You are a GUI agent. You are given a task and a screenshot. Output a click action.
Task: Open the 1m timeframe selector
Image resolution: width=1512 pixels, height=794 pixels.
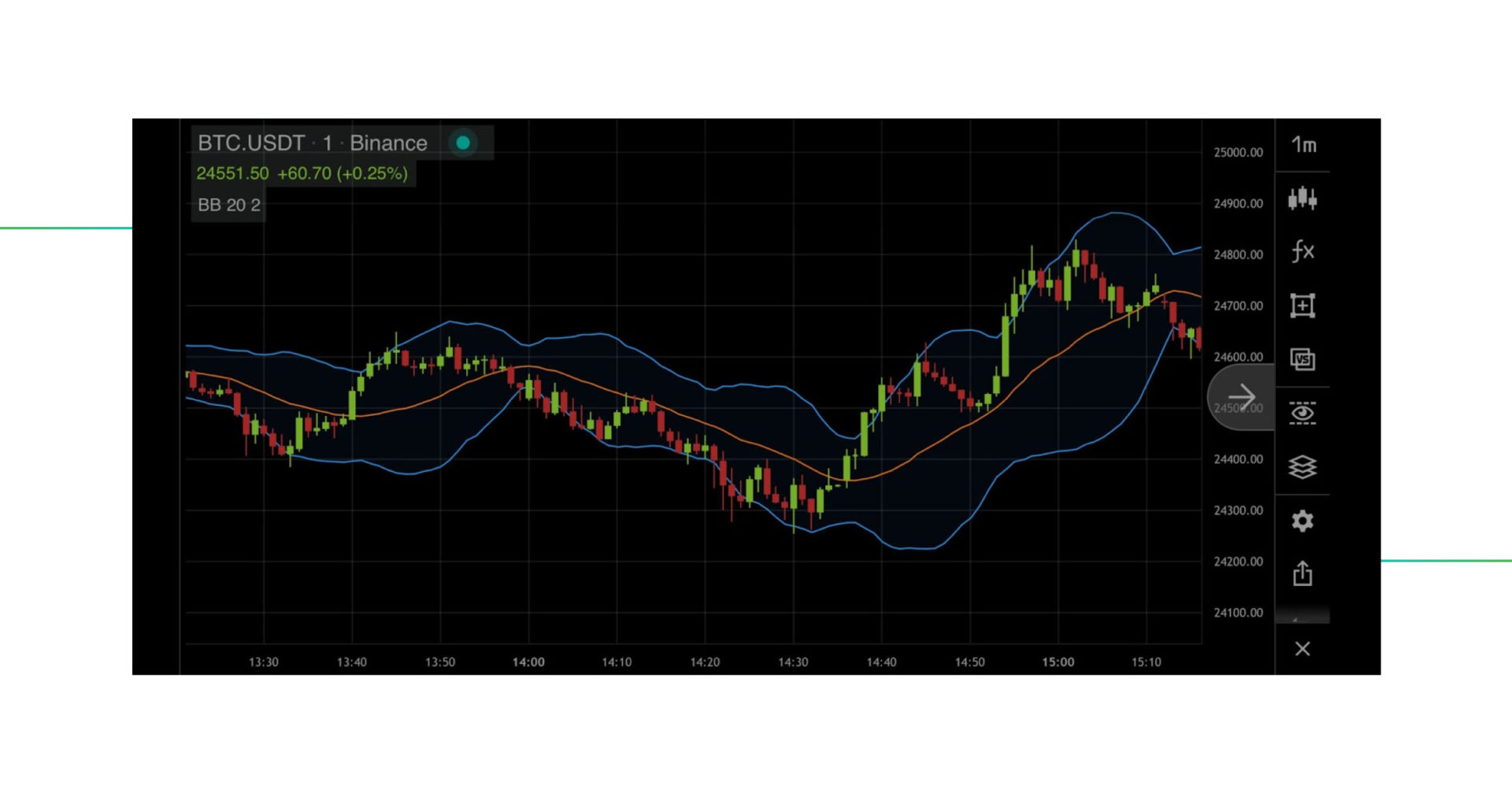(1303, 147)
